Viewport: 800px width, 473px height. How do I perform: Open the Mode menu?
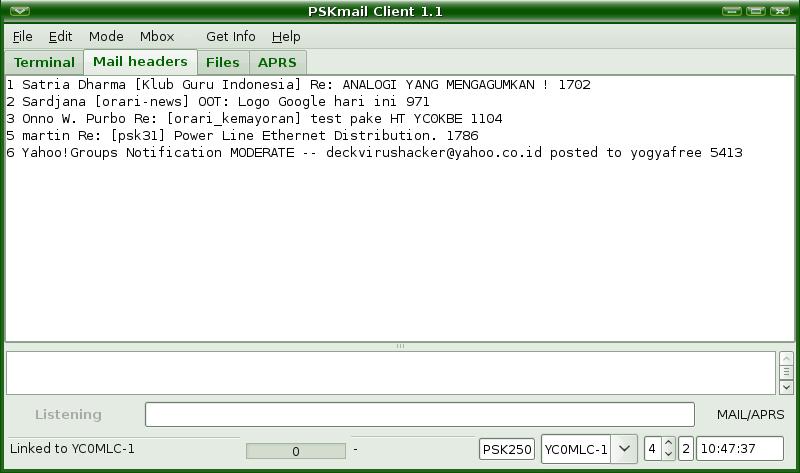(106, 37)
